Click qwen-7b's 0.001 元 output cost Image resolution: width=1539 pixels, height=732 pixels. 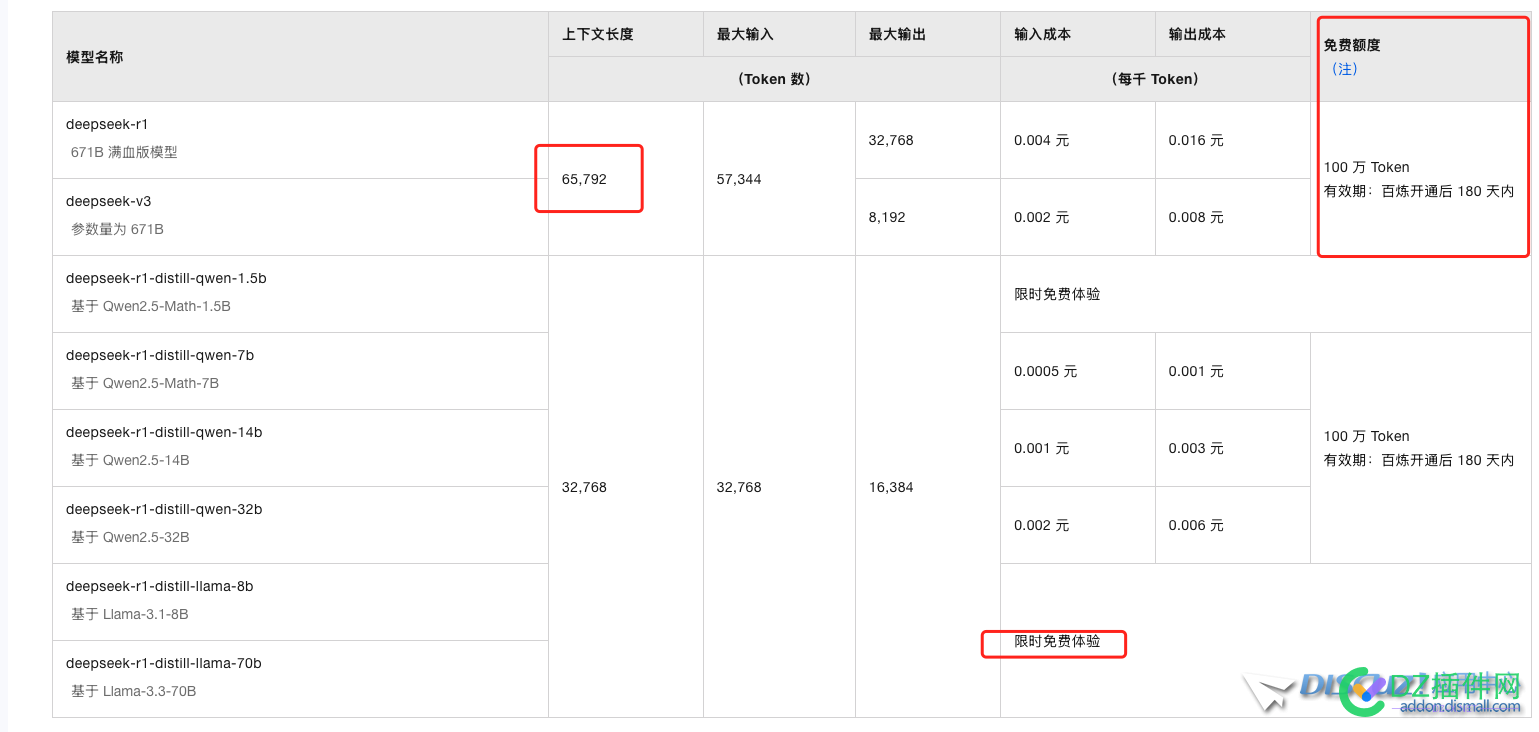1196,371
